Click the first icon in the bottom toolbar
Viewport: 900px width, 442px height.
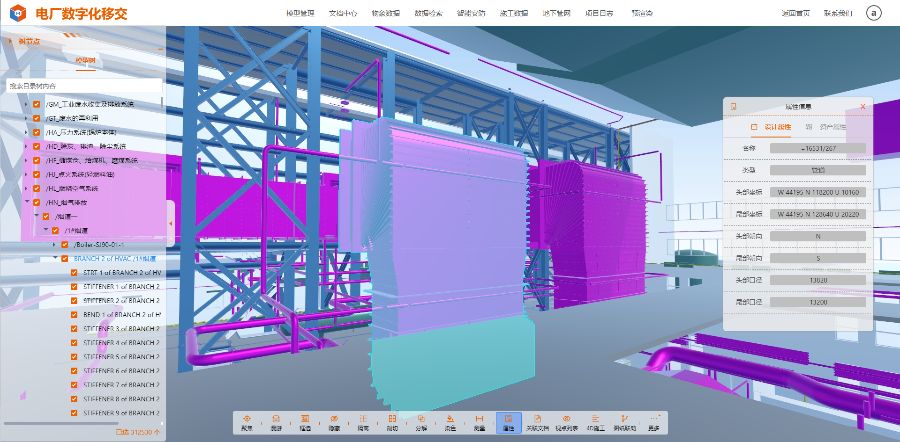click(x=246, y=422)
